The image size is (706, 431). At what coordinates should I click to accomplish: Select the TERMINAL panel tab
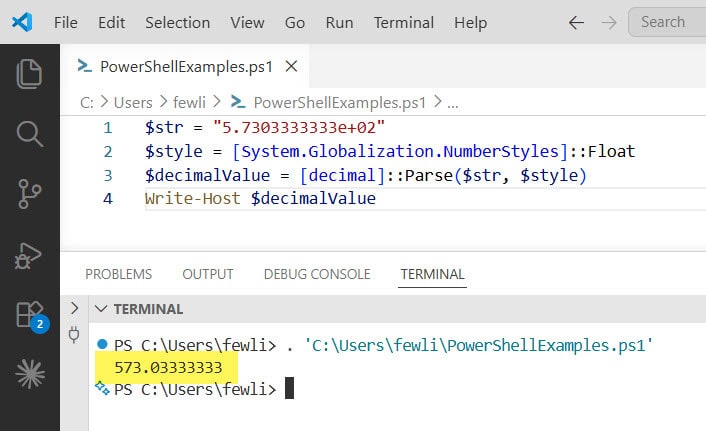click(432, 274)
